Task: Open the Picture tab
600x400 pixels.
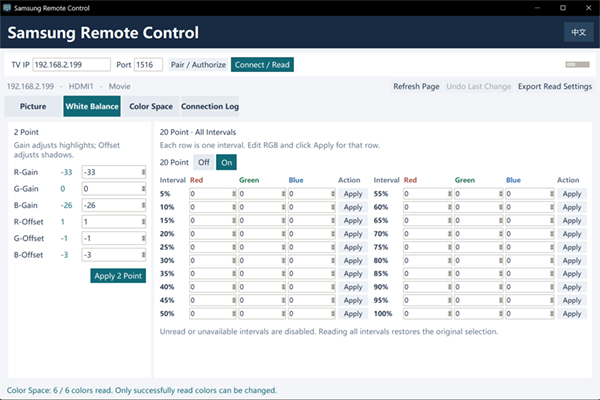Action: pyautogui.click(x=33, y=106)
